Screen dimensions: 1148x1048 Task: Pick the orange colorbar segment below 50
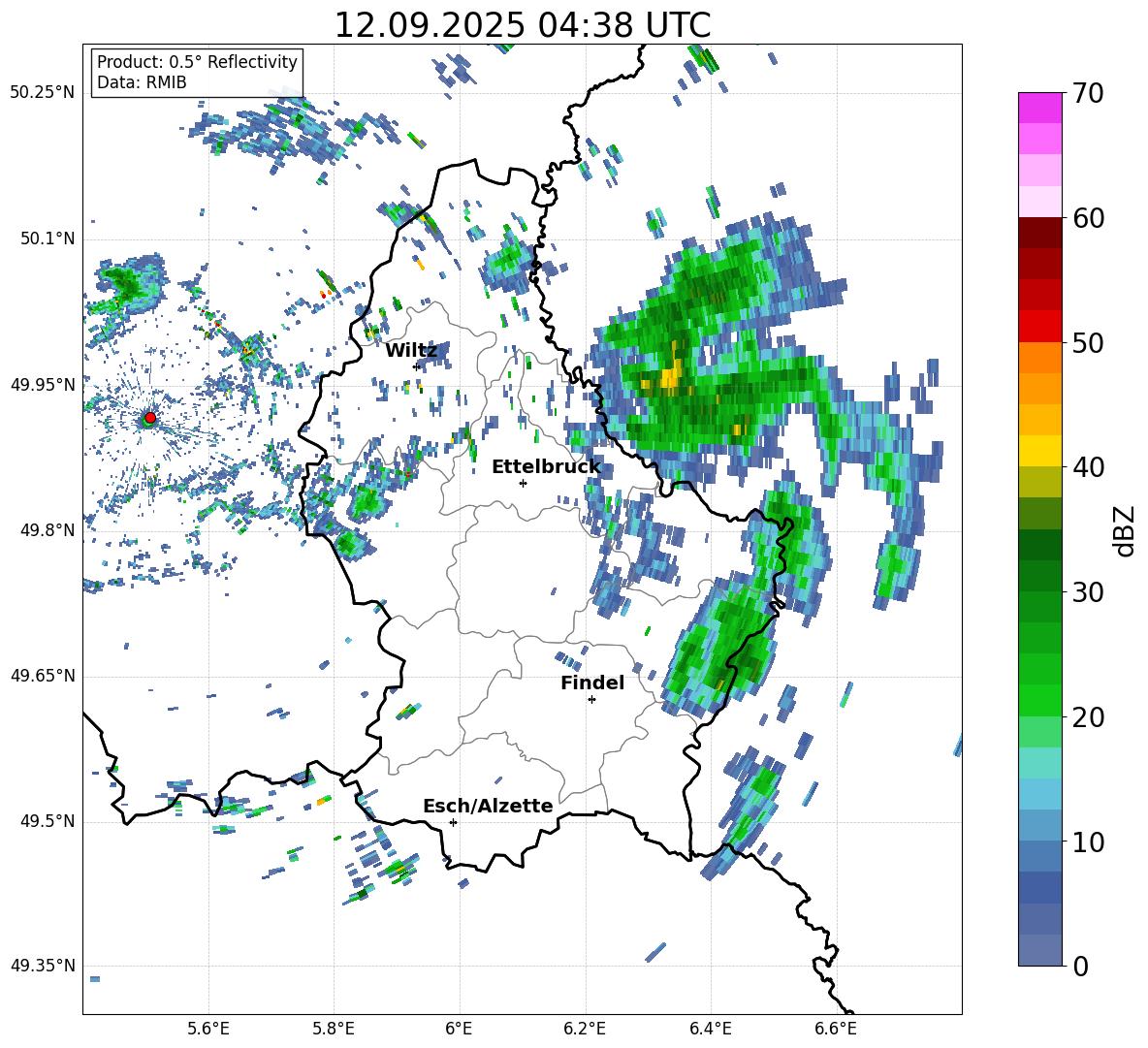click(1039, 357)
